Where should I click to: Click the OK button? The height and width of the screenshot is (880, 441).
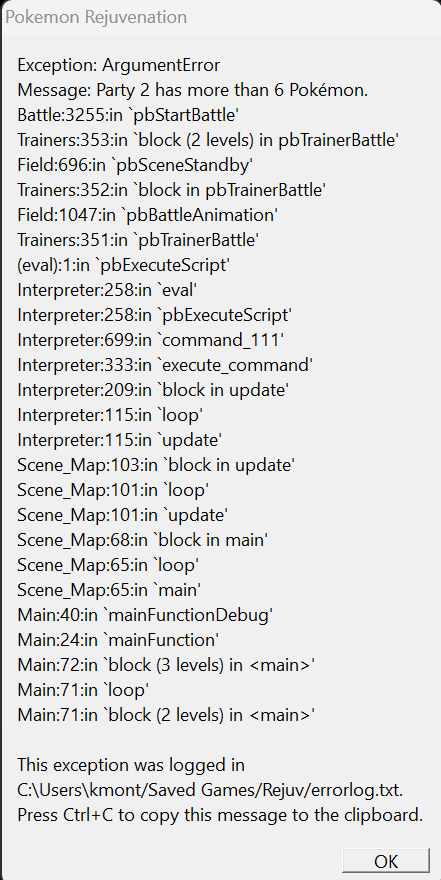tap(385, 860)
